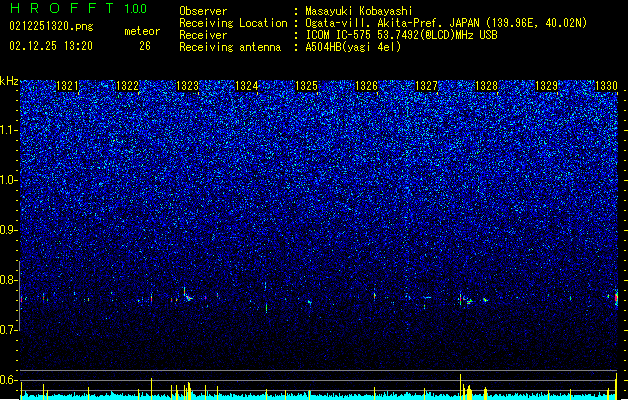Image resolution: width=629 pixels, height=400 pixels.
Task: Click the Receiving antenna label
Action: click(230, 47)
